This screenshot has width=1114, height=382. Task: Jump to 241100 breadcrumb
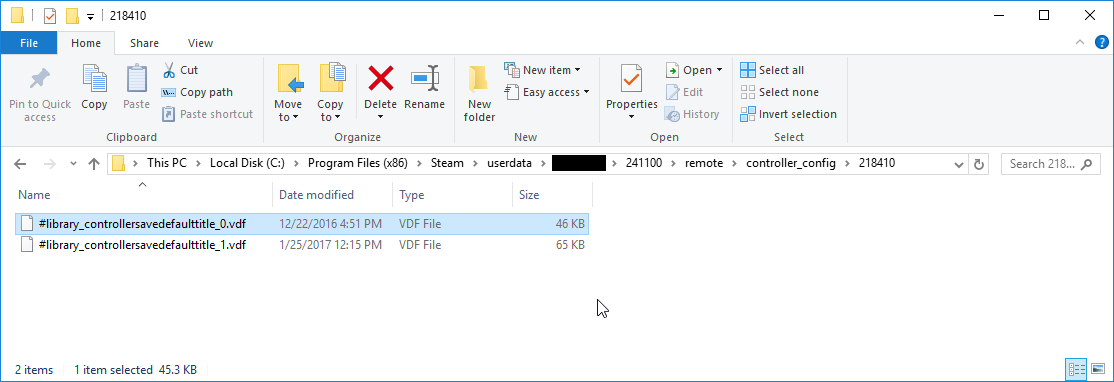(644, 163)
